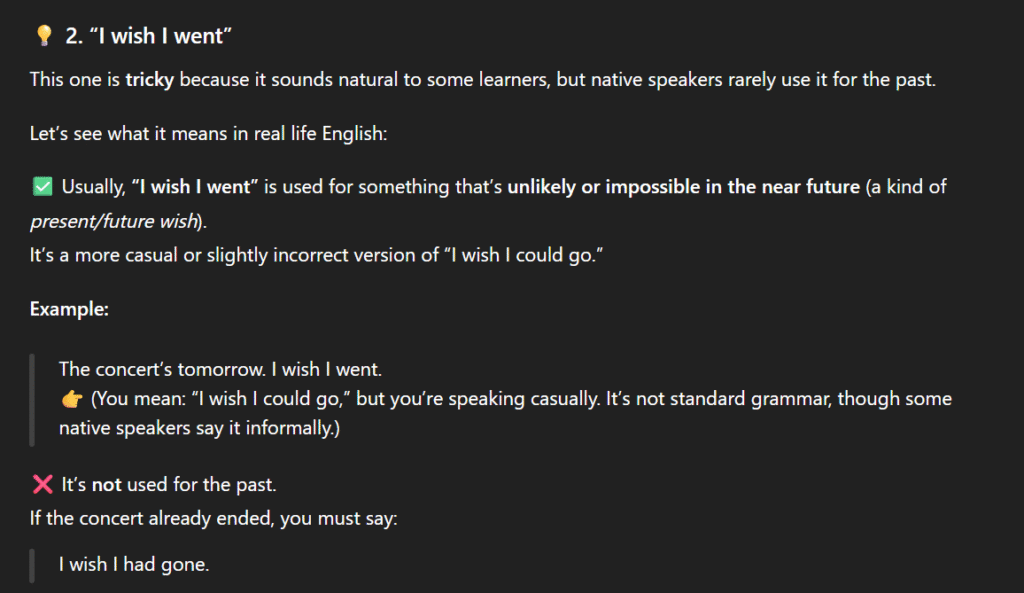This screenshot has height=593, width=1024.
Task: Click the pointing hand emoji
Action: click(71, 400)
